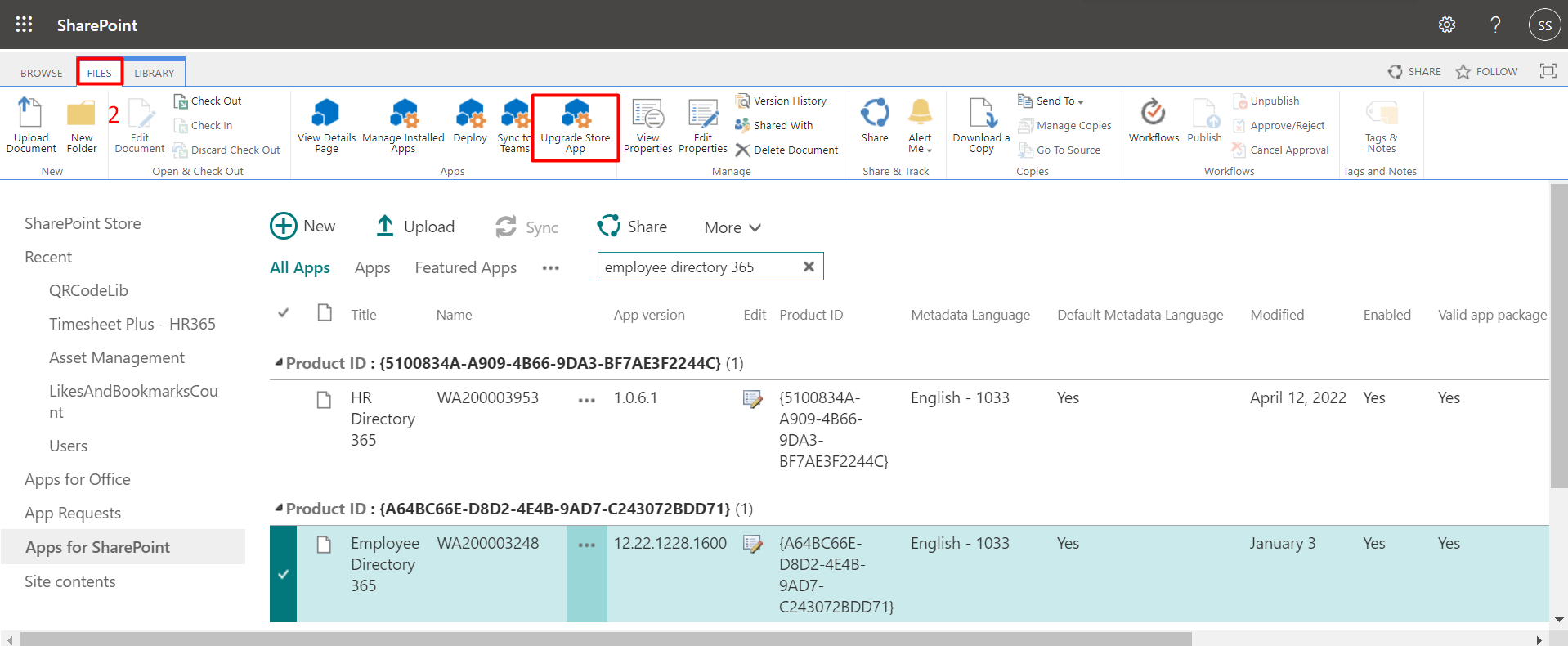1568x646 pixels.
Task: Click the SHARE page button
Action: point(1414,72)
